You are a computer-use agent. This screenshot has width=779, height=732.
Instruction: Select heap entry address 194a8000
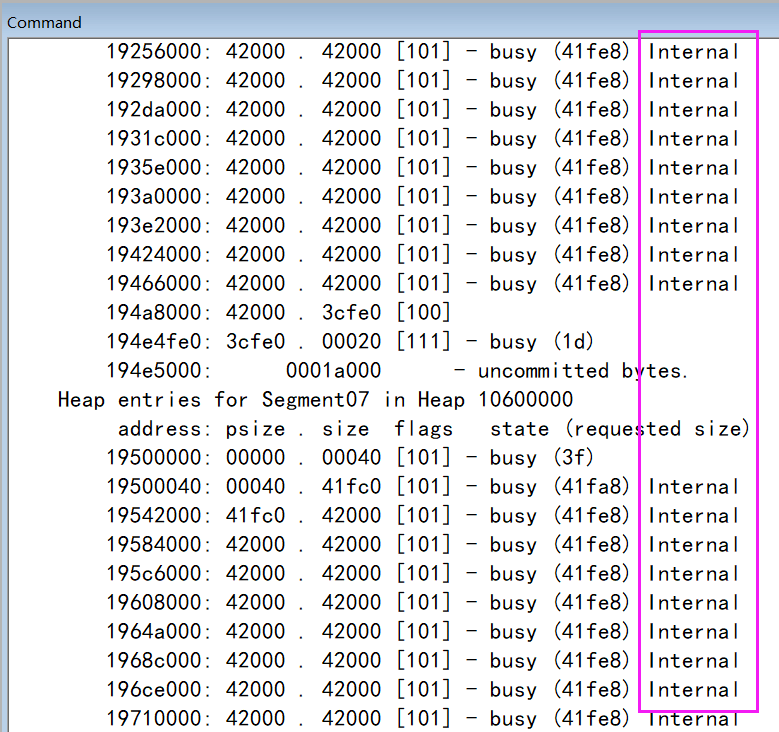click(x=158, y=312)
